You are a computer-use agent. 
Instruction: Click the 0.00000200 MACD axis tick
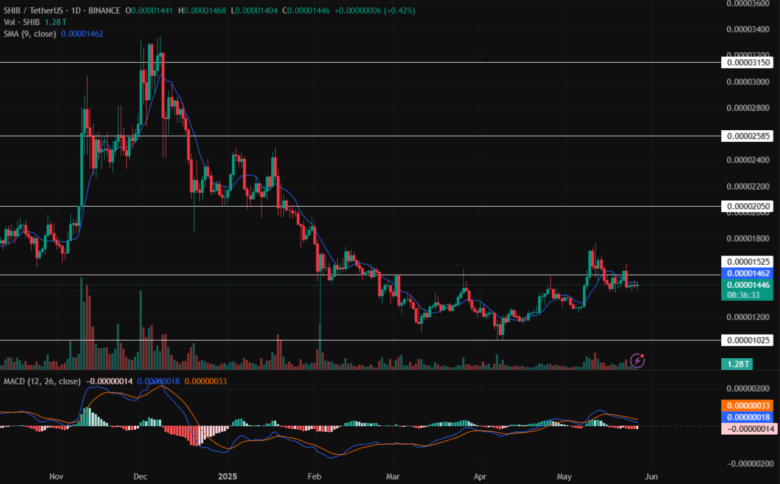(x=748, y=388)
